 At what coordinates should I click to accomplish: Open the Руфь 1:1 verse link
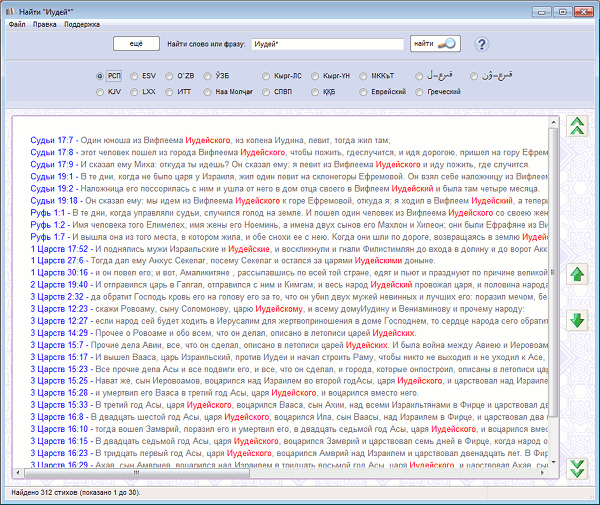click(49, 213)
